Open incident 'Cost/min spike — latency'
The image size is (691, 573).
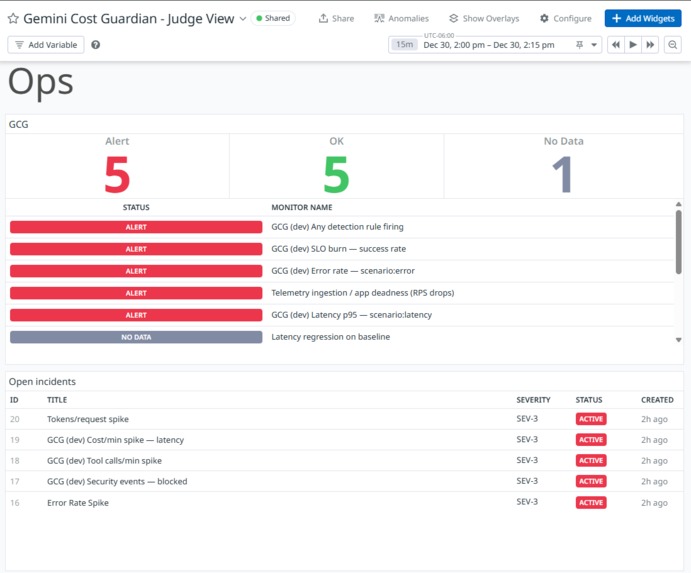coord(115,440)
